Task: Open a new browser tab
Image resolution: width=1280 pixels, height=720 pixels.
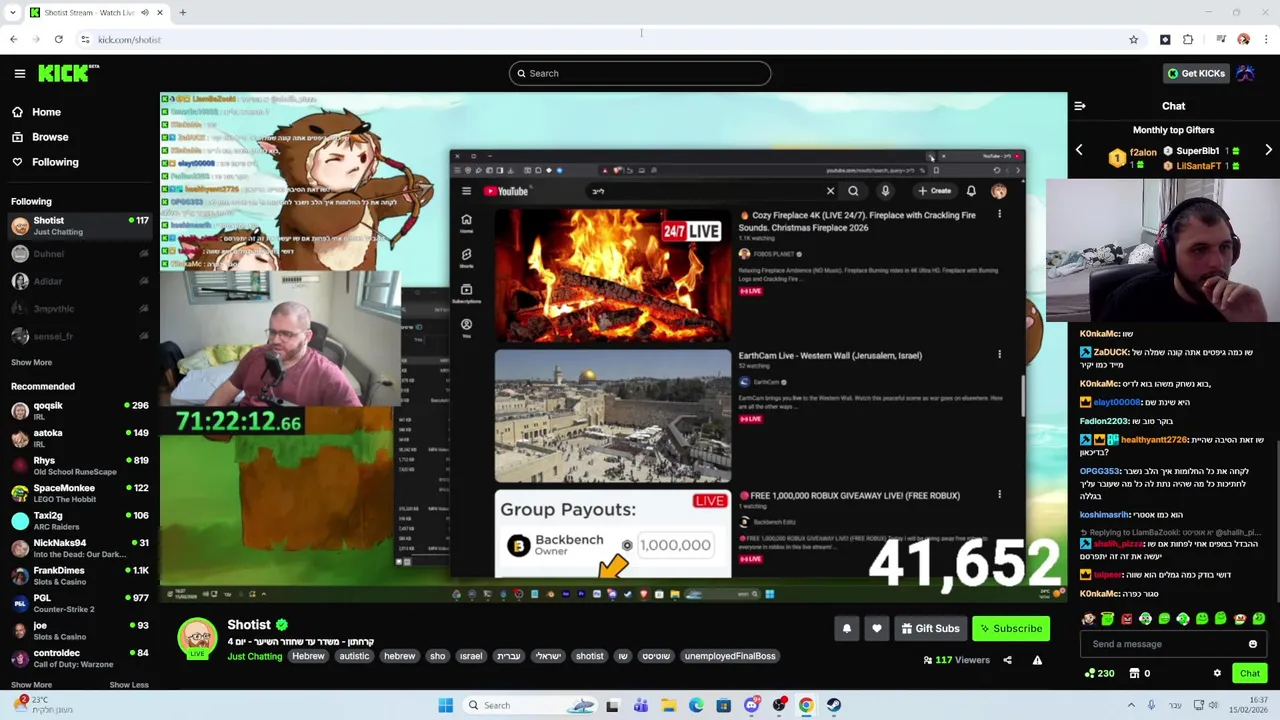Action: tap(182, 13)
